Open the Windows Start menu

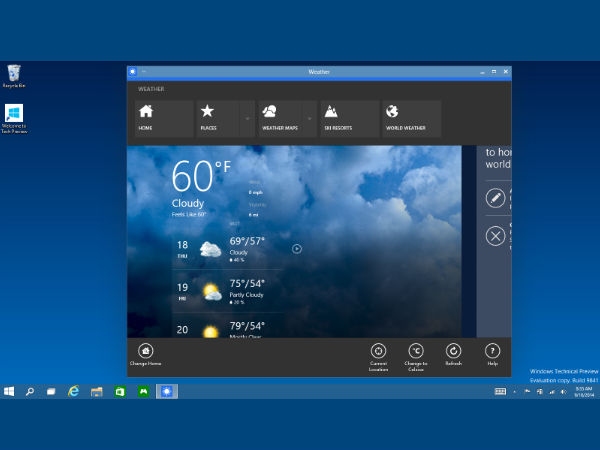point(9,391)
